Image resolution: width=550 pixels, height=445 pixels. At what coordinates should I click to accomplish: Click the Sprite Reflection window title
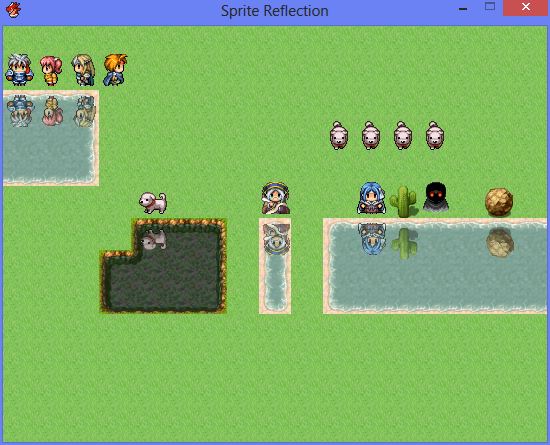275,11
